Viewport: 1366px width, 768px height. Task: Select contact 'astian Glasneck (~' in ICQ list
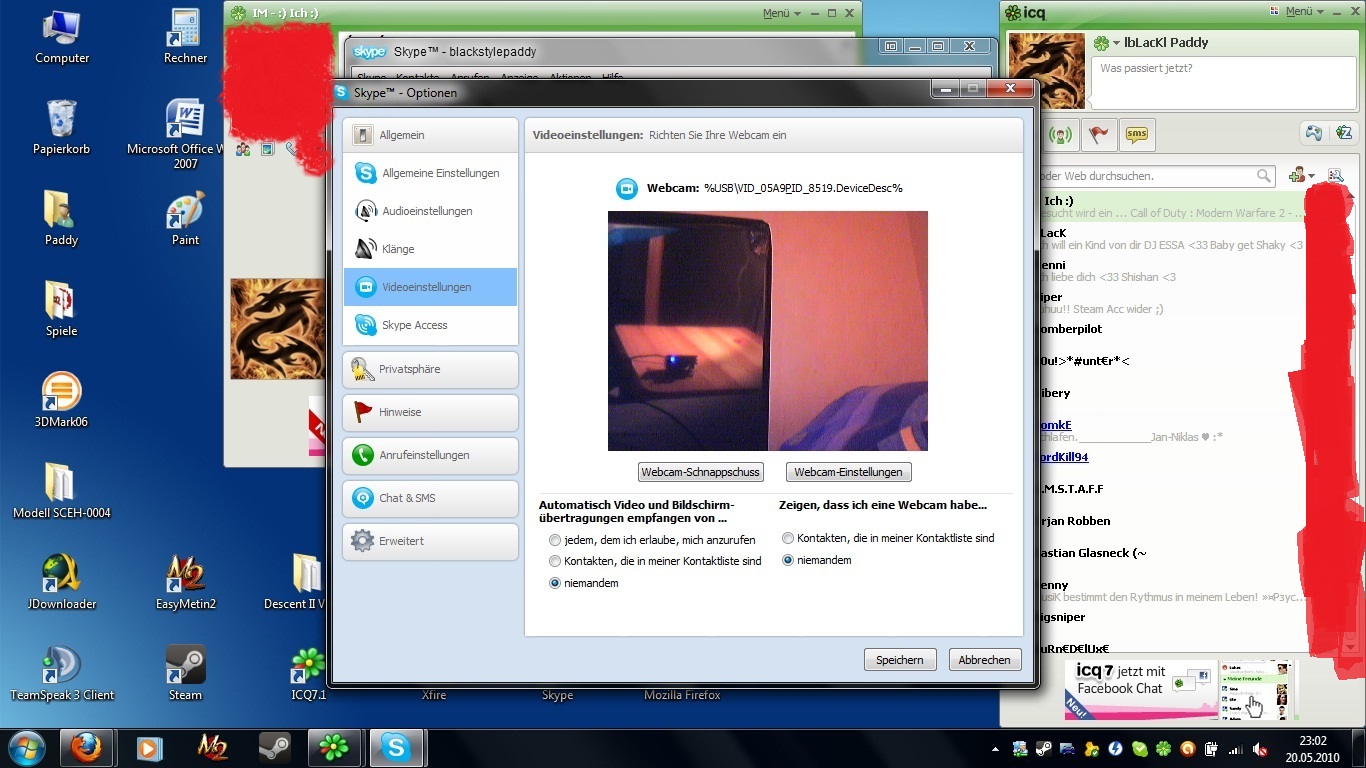(x=1093, y=553)
